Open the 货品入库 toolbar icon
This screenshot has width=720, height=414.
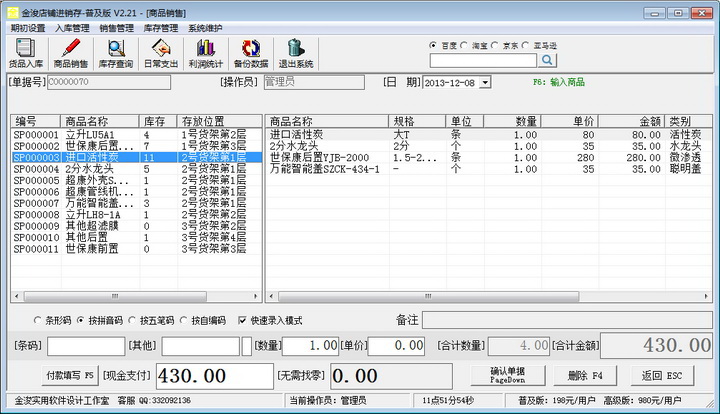click(26, 54)
